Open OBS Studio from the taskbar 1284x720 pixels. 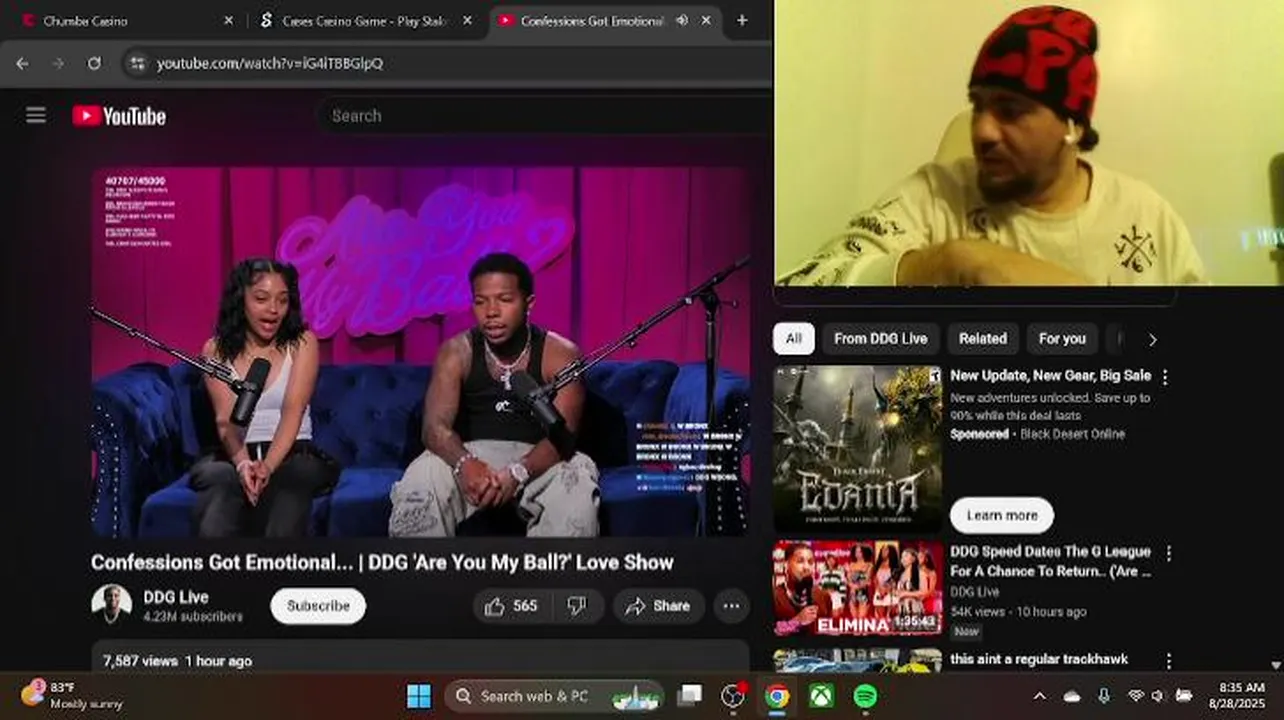pyautogui.click(x=734, y=696)
